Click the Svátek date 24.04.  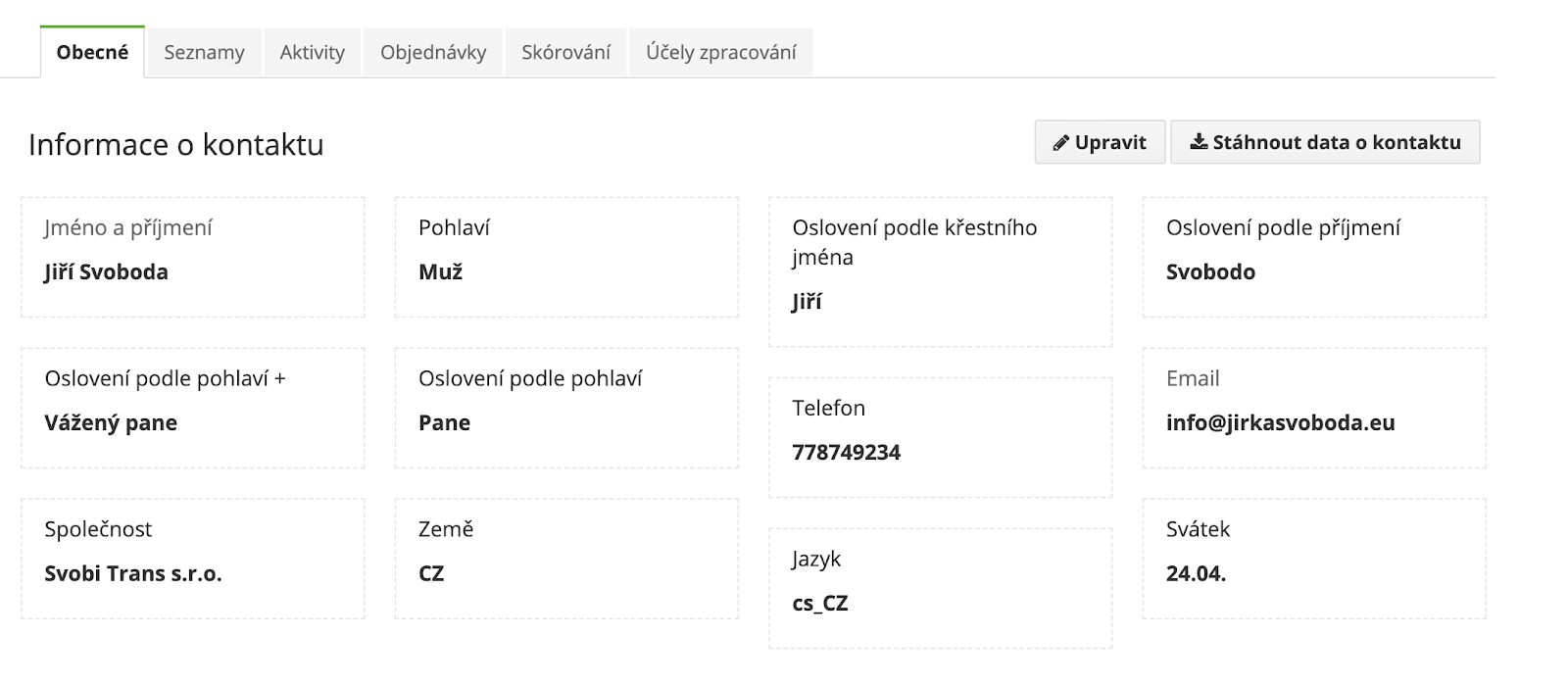(1196, 573)
